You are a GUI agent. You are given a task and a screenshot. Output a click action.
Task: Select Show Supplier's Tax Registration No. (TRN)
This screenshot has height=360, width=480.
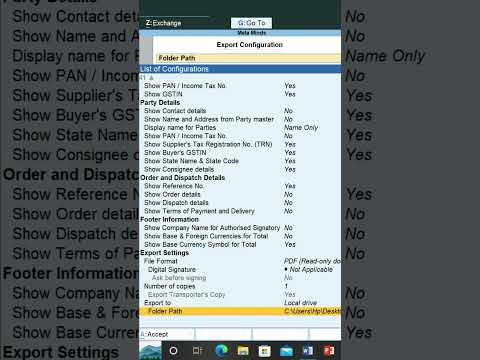(x=208, y=144)
